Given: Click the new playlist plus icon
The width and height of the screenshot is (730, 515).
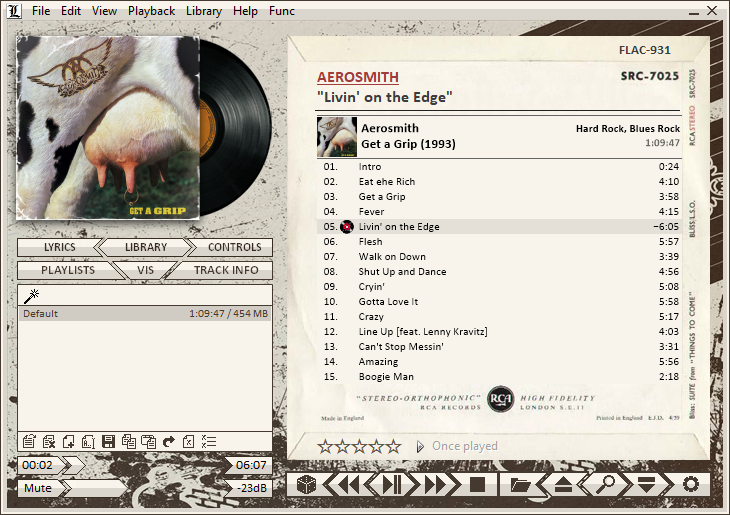Looking at the screenshot, I should click(x=68, y=441).
